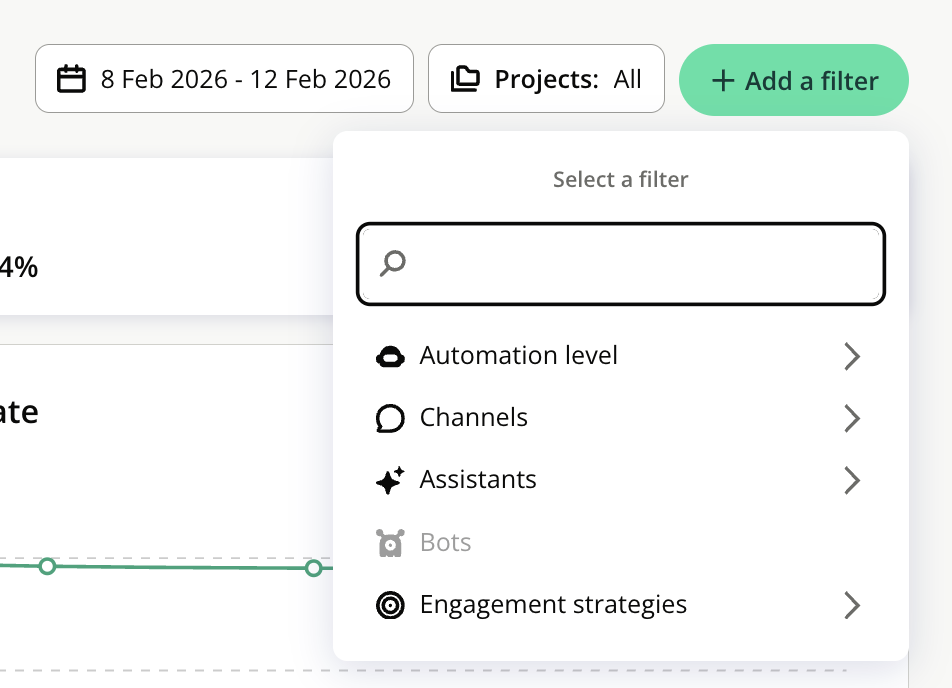
Task: Click the greyed-out Bots icon
Action: click(390, 543)
